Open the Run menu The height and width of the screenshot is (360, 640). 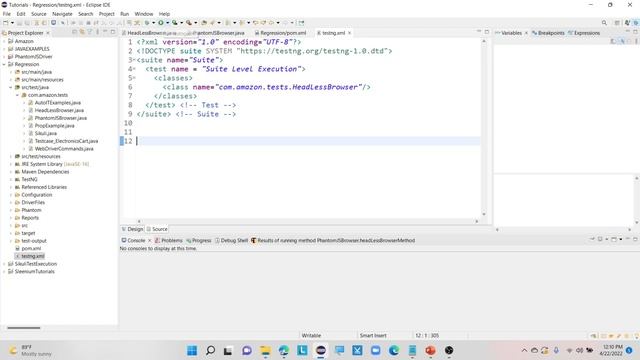124,14
